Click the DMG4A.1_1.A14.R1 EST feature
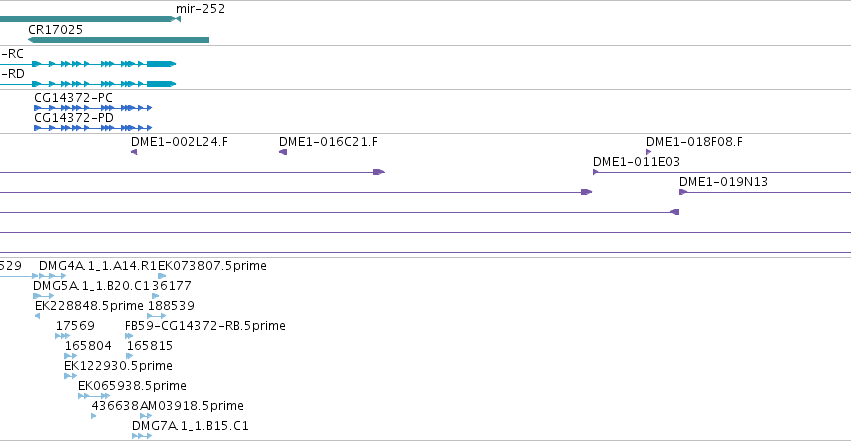The width and height of the screenshot is (851, 441). click(x=53, y=276)
